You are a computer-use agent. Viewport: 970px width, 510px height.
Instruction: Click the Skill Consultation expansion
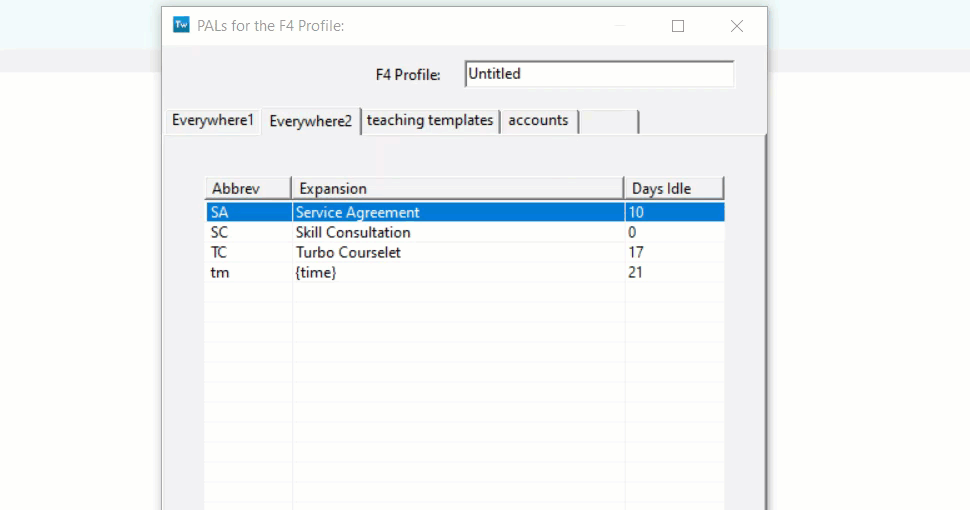point(353,232)
